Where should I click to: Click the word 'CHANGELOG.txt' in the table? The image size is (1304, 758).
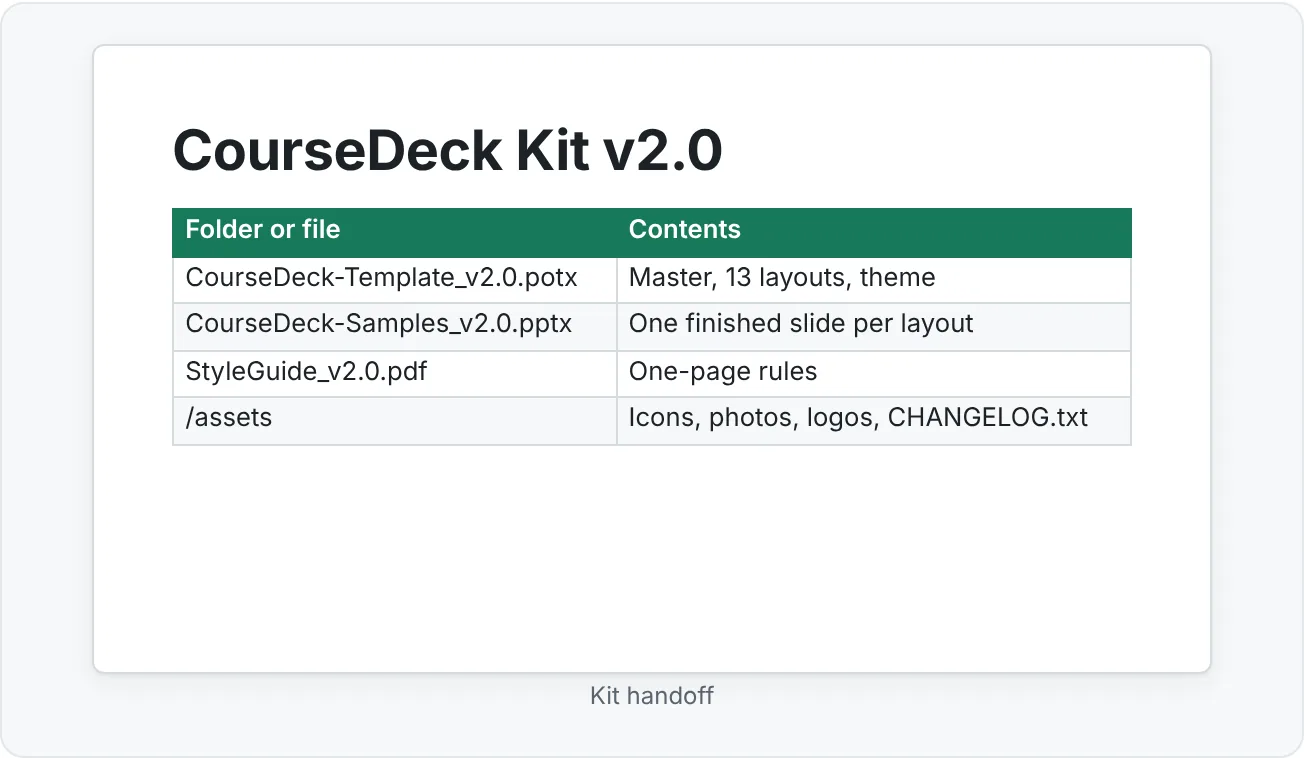(988, 417)
